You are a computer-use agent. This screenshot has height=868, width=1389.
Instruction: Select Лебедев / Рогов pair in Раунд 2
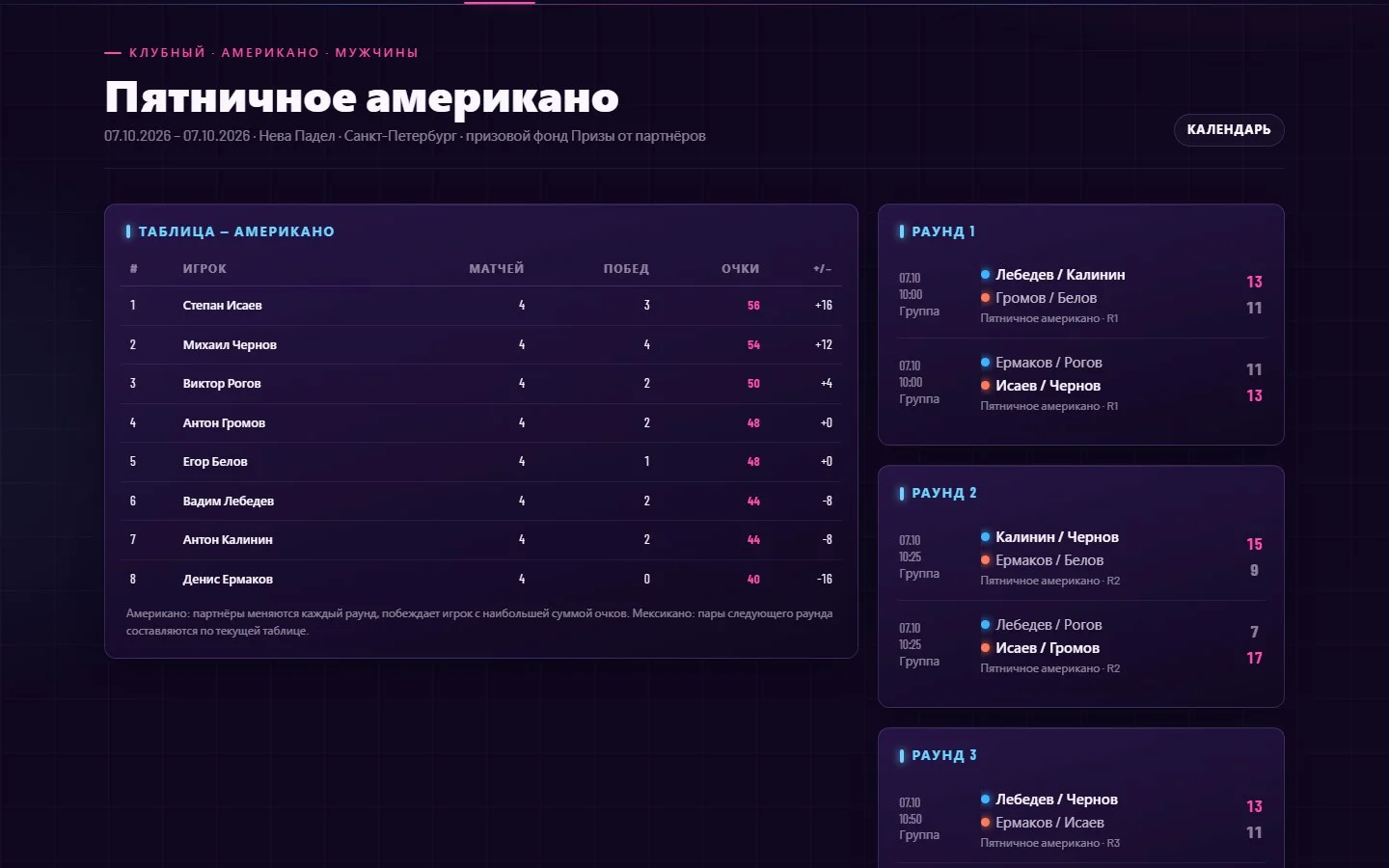1049,625
